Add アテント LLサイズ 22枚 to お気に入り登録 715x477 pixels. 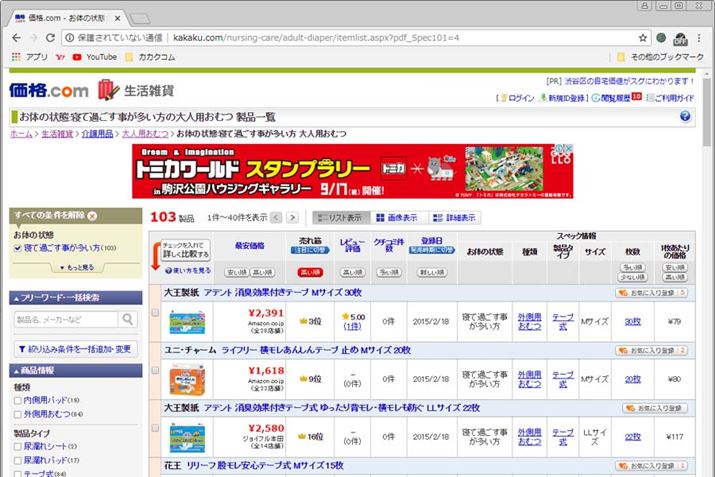[x=655, y=408]
